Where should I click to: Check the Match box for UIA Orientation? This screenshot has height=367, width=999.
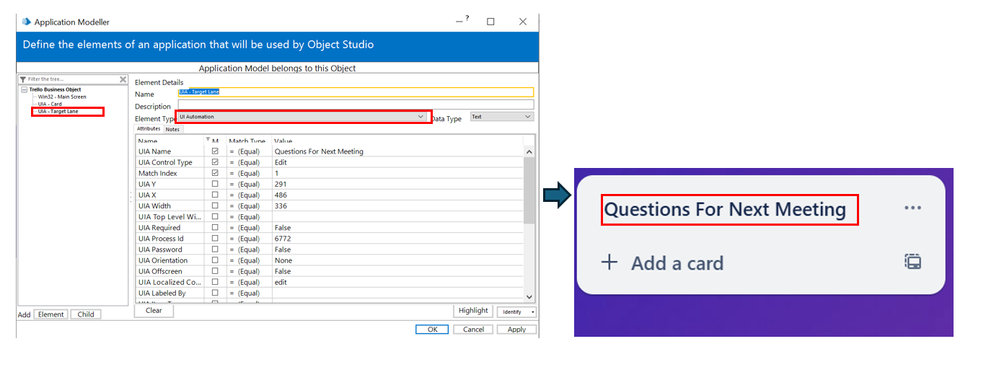[215, 260]
